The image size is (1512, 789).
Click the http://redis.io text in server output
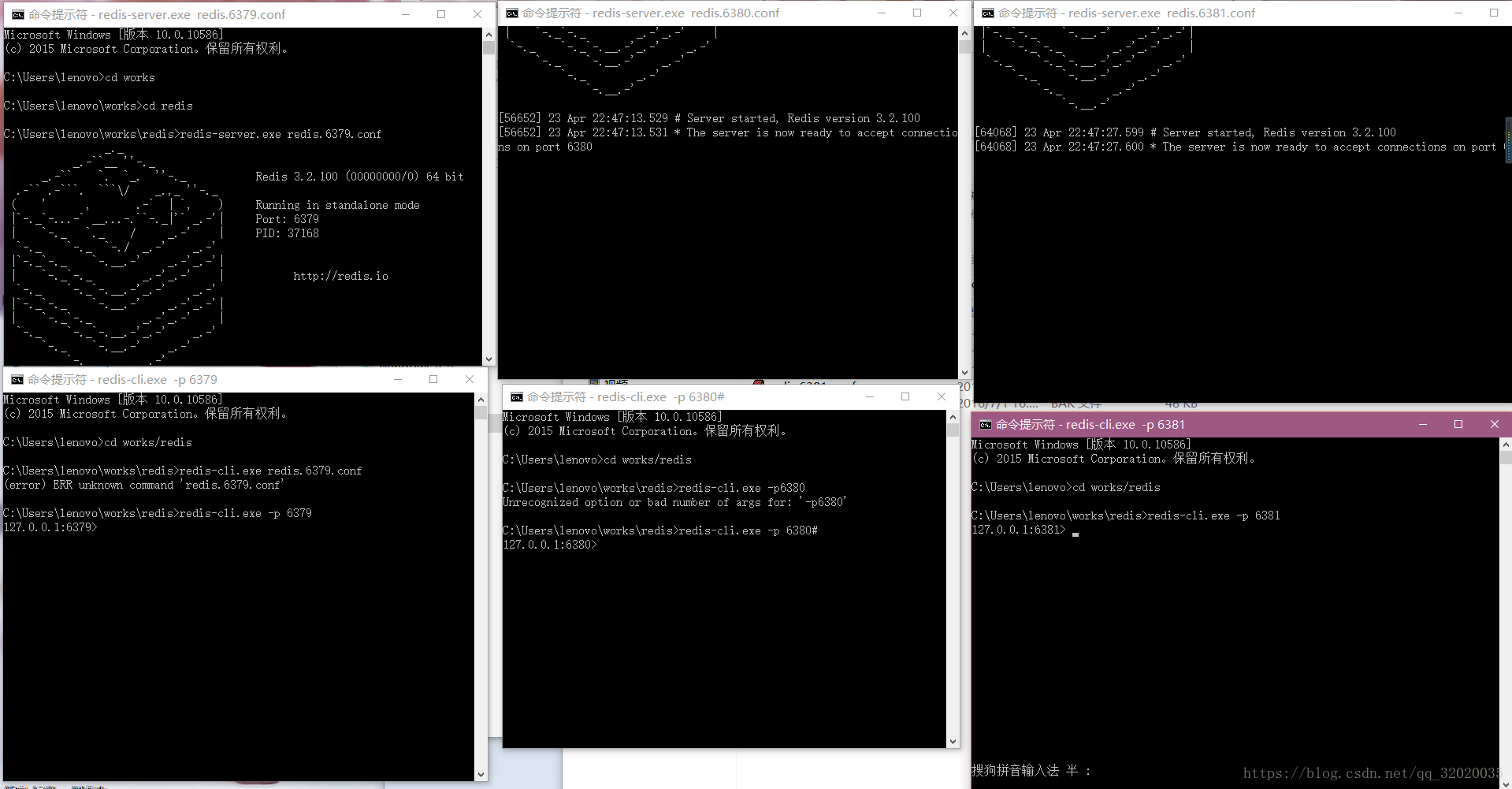[x=340, y=276]
